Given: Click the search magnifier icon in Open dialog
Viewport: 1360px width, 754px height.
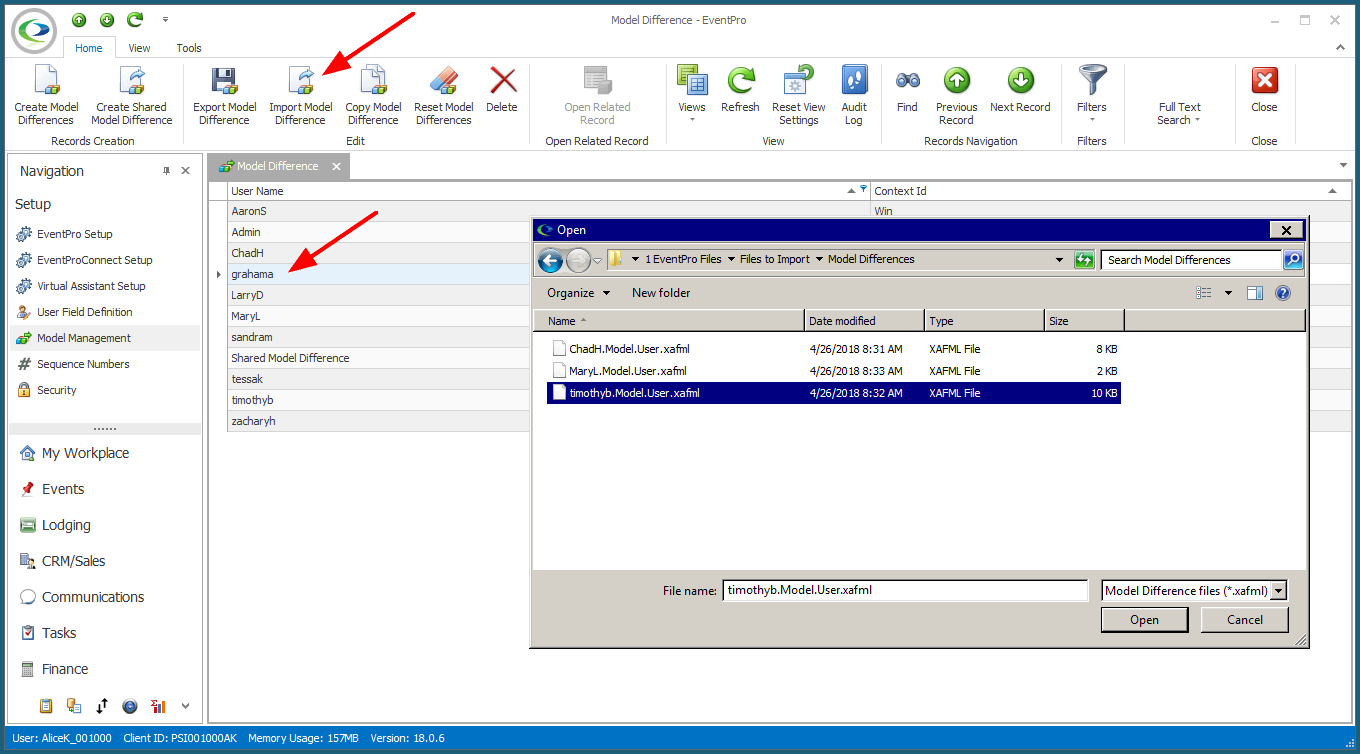Looking at the screenshot, I should 1293,260.
